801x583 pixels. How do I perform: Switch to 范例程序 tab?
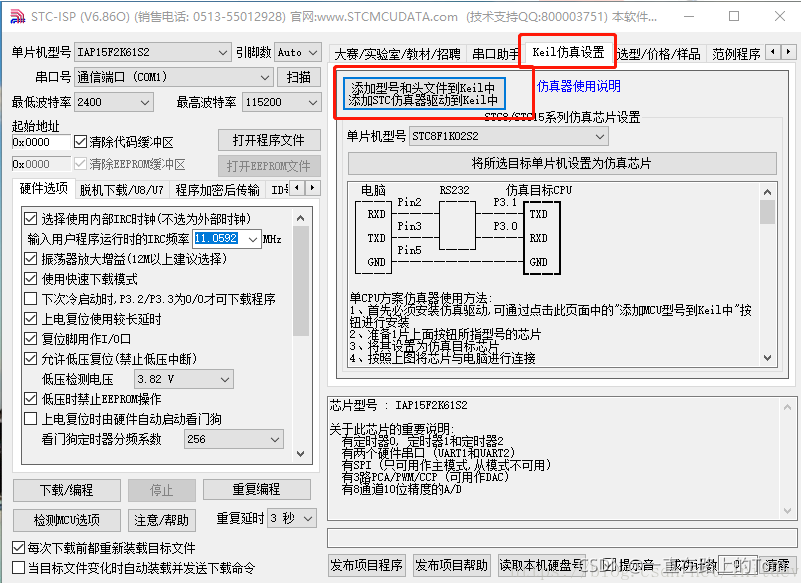coord(736,54)
